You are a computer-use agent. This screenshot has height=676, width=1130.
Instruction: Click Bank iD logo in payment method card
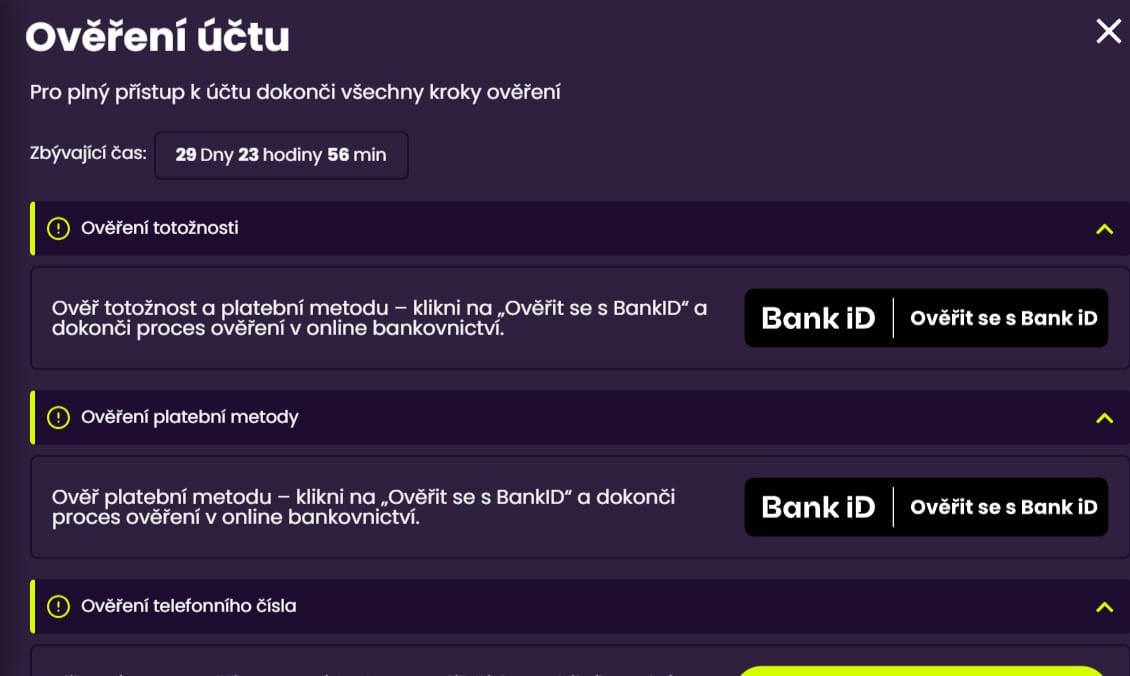point(818,507)
